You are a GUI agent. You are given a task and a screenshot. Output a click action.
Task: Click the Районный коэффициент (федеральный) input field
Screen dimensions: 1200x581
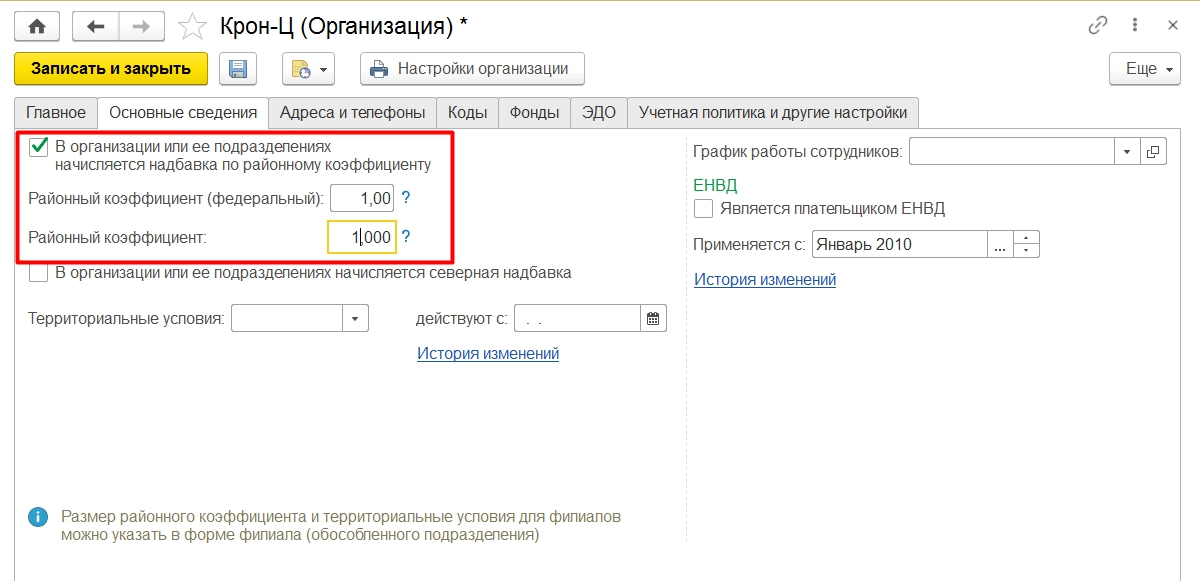pos(362,198)
